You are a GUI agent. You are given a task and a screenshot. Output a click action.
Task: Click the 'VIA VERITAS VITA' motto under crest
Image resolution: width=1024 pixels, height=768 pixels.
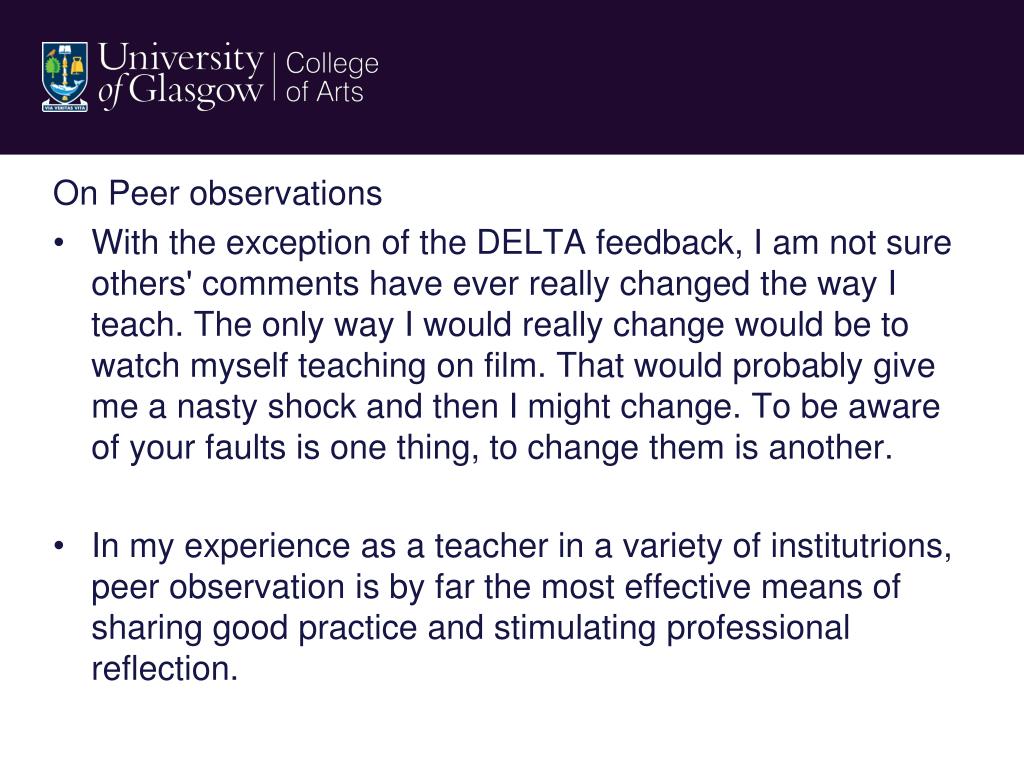coord(65,108)
